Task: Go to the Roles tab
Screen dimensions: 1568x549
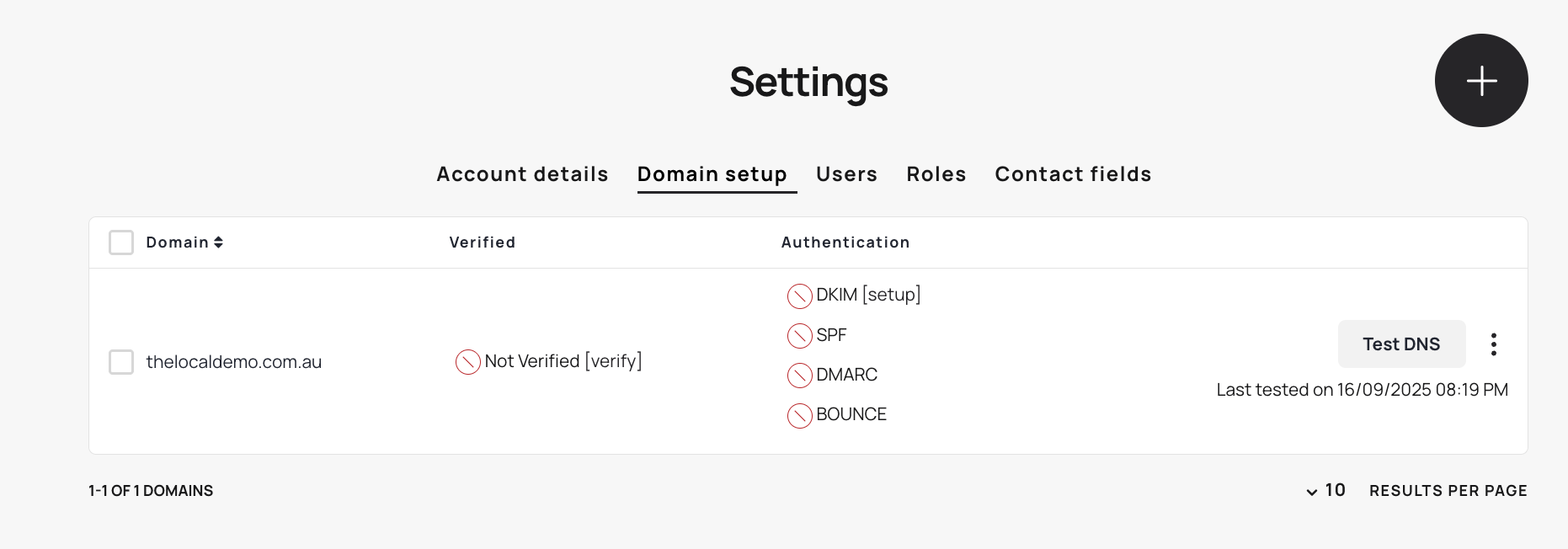Action: click(936, 174)
